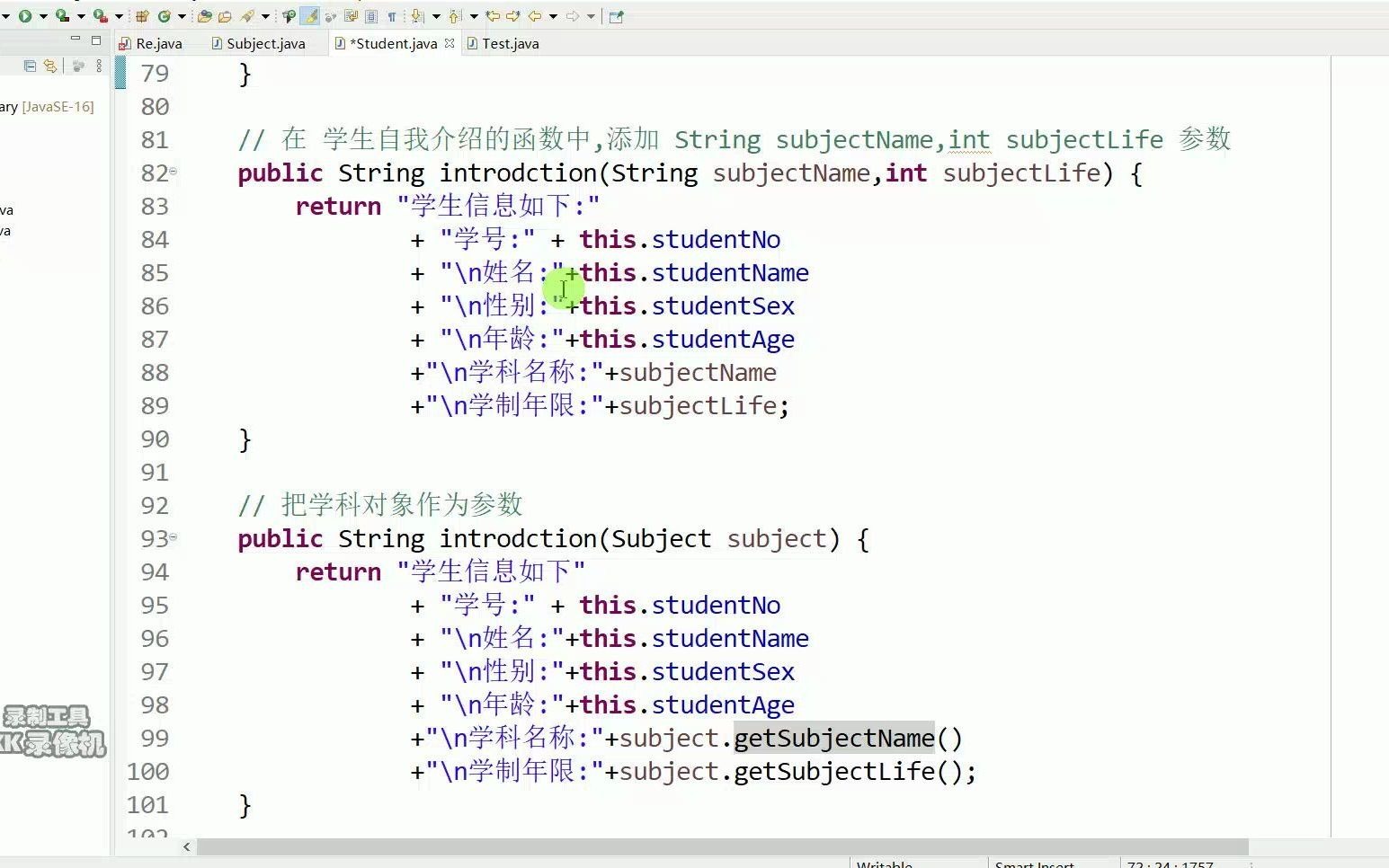The width and height of the screenshot is (1389, 868).
Task: Click the Search flashlight icon
Action: pyautogui.click(x=246, y=16)
